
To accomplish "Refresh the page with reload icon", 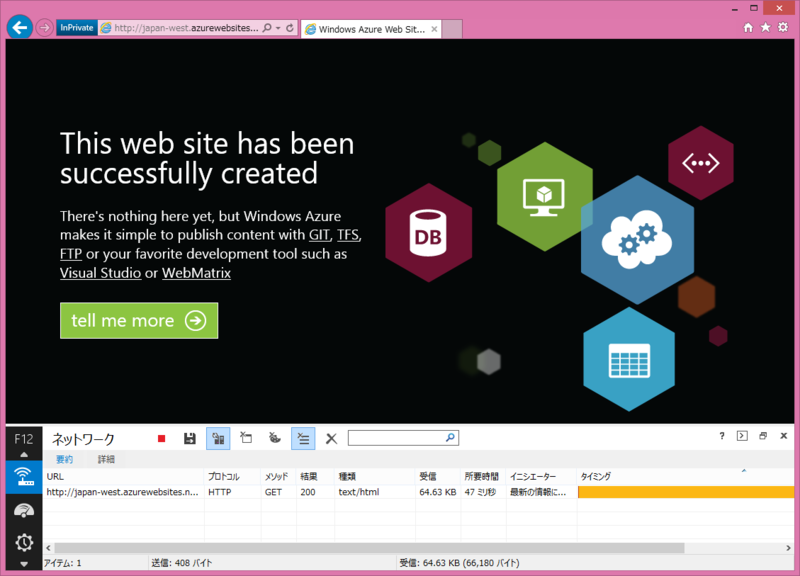I will click(x=290, y=28).
